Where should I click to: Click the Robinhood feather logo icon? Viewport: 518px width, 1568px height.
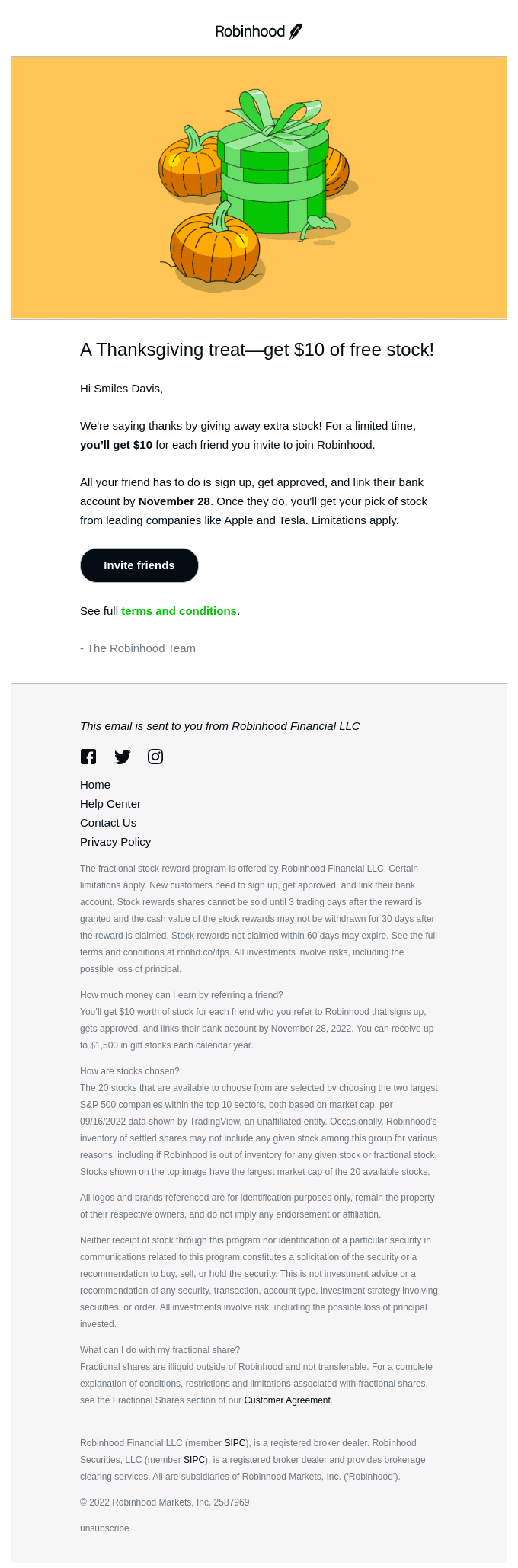(x=296, y=31)
